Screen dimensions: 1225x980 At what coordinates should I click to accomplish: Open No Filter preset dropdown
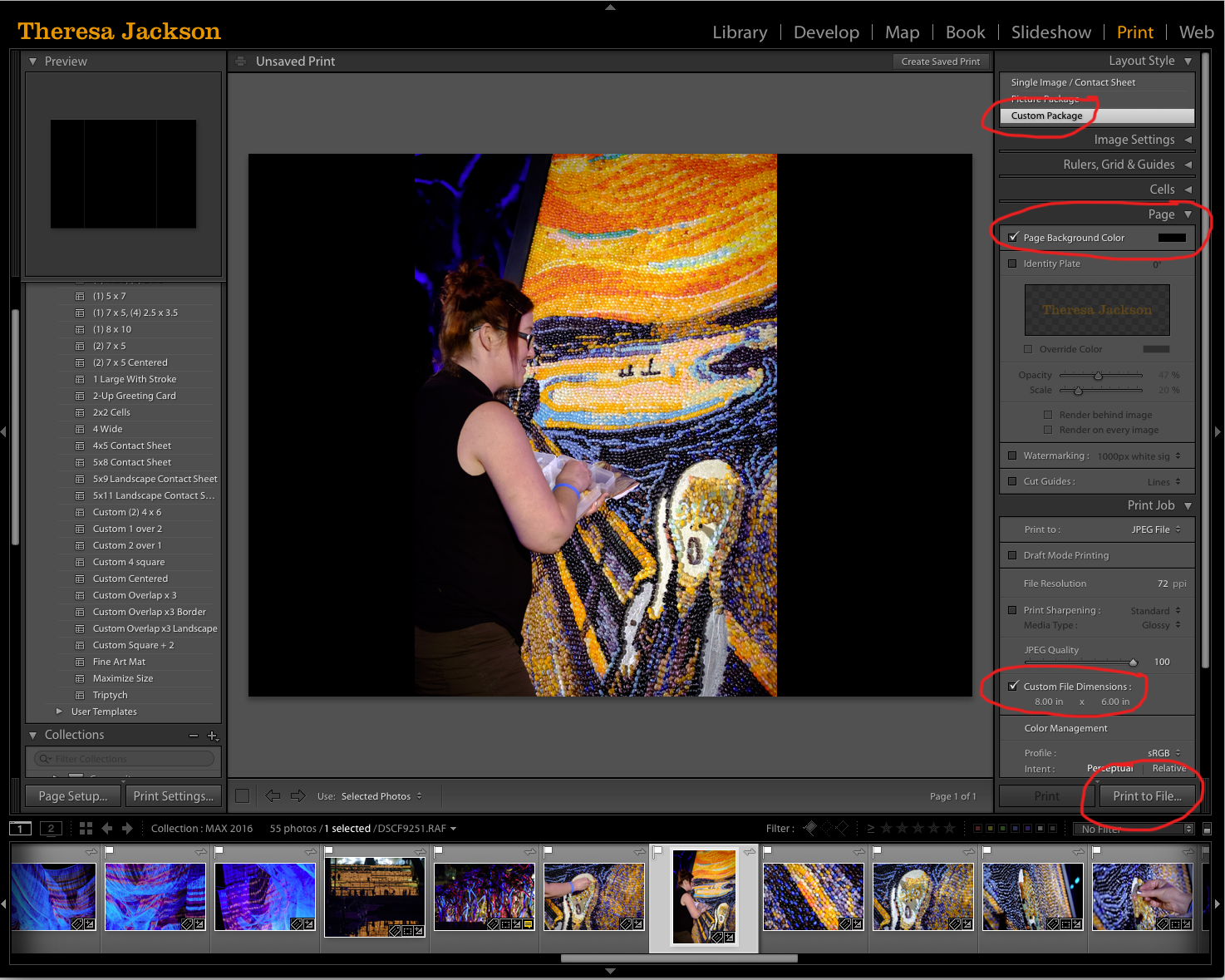[x=1134, y=829]
